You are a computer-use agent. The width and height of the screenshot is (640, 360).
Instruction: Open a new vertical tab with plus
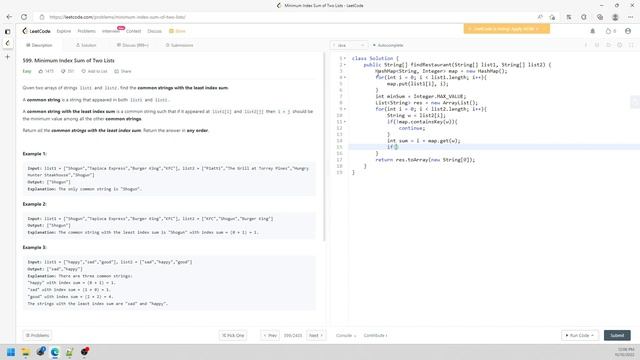tap(7, 57)
